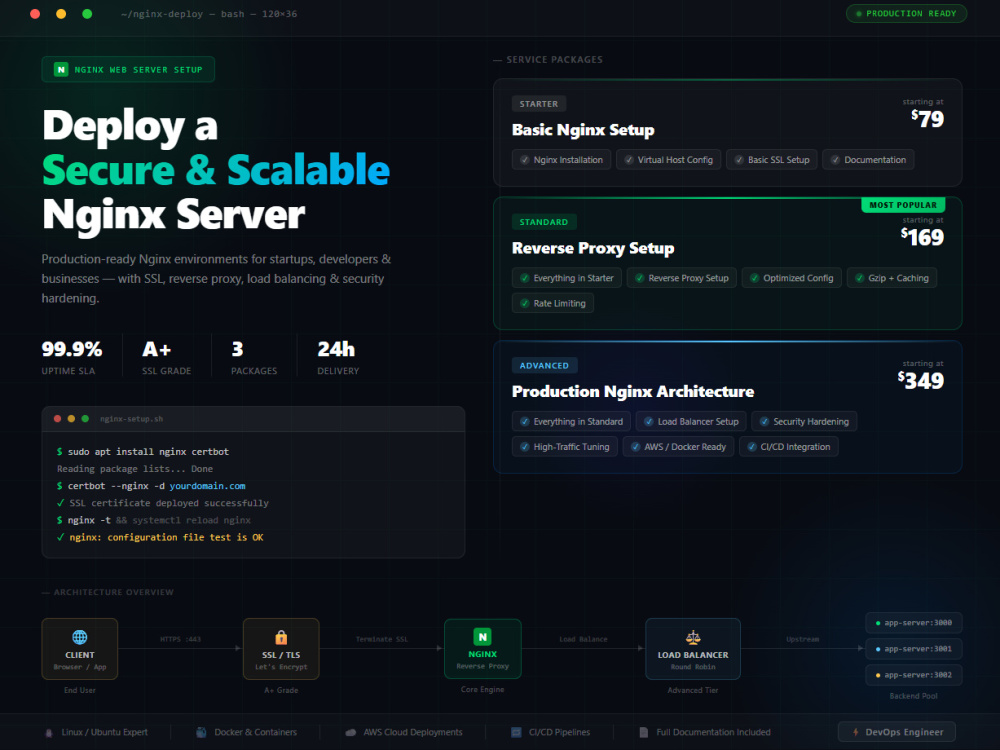This screenshot has width=1000, height=750.
Task: Click the app-server:3001 backend entry
Action: tap(914, 649)
